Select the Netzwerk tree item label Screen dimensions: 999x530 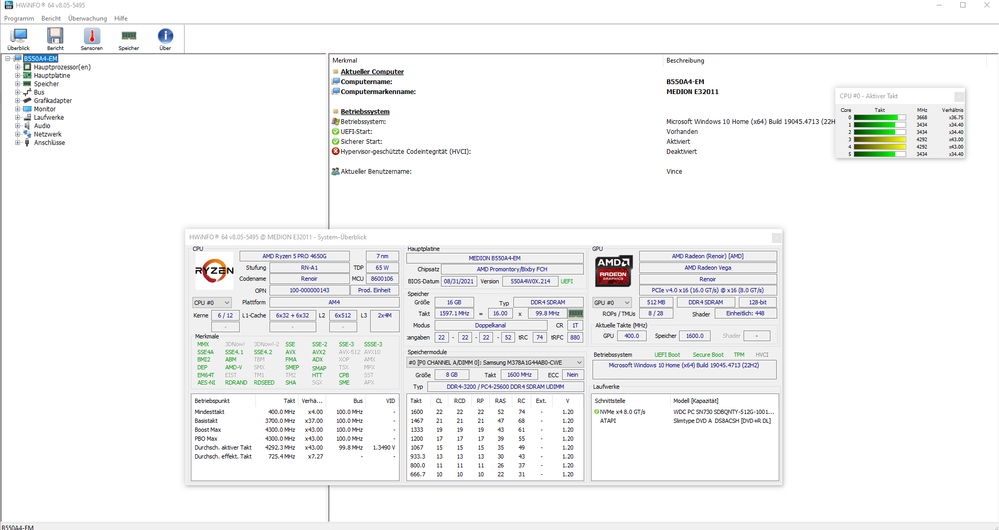[48, 134]
